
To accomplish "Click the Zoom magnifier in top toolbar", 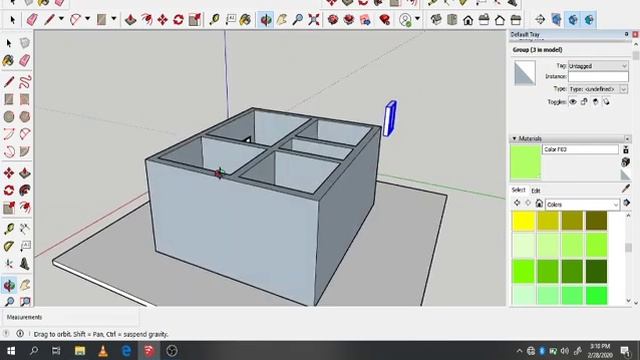I will (298, 20).
